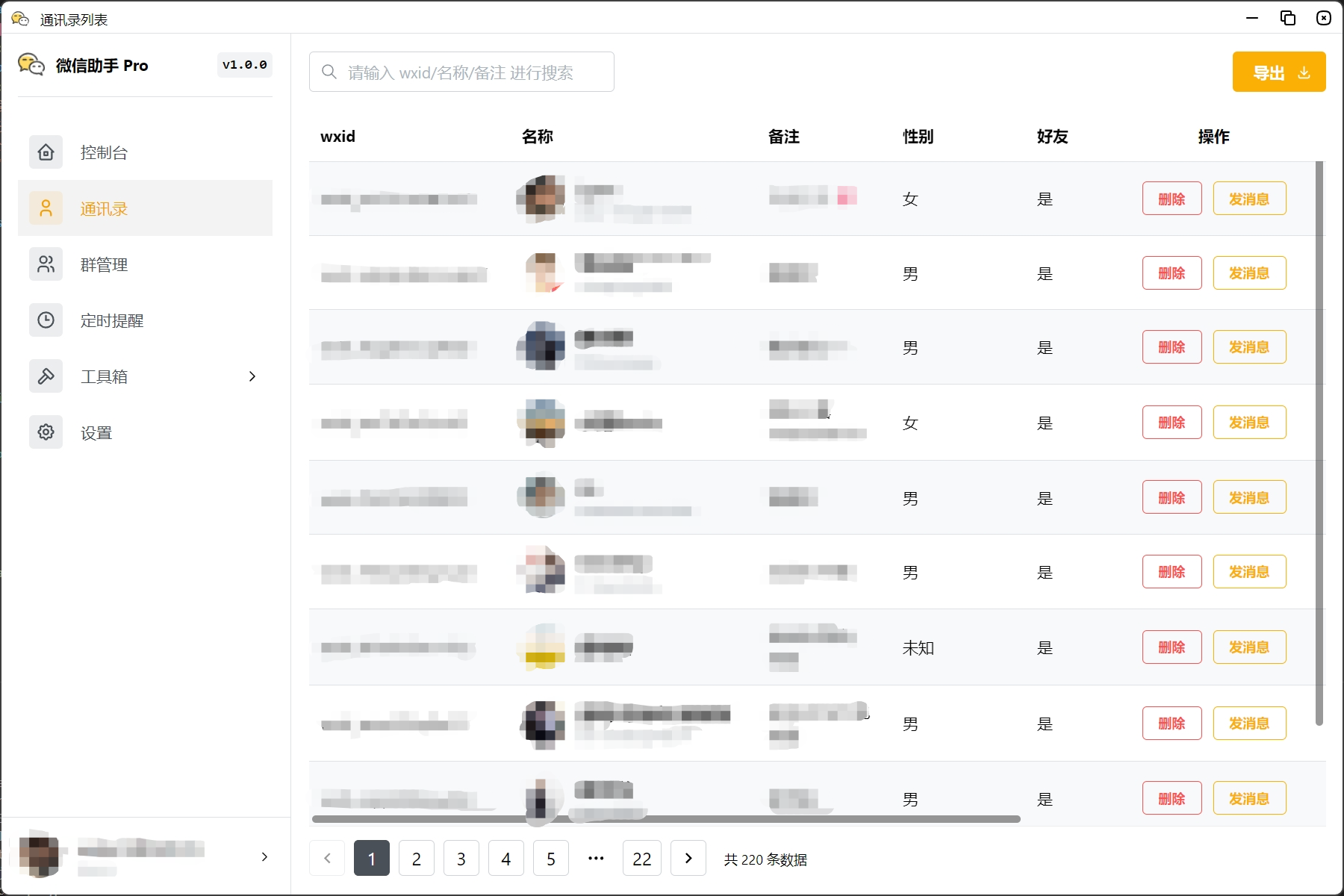Viewport: 1344px width, 896px height.
Task: Select the 群管理 menu item
Action: pyautogui.click(x=105, y=265)
